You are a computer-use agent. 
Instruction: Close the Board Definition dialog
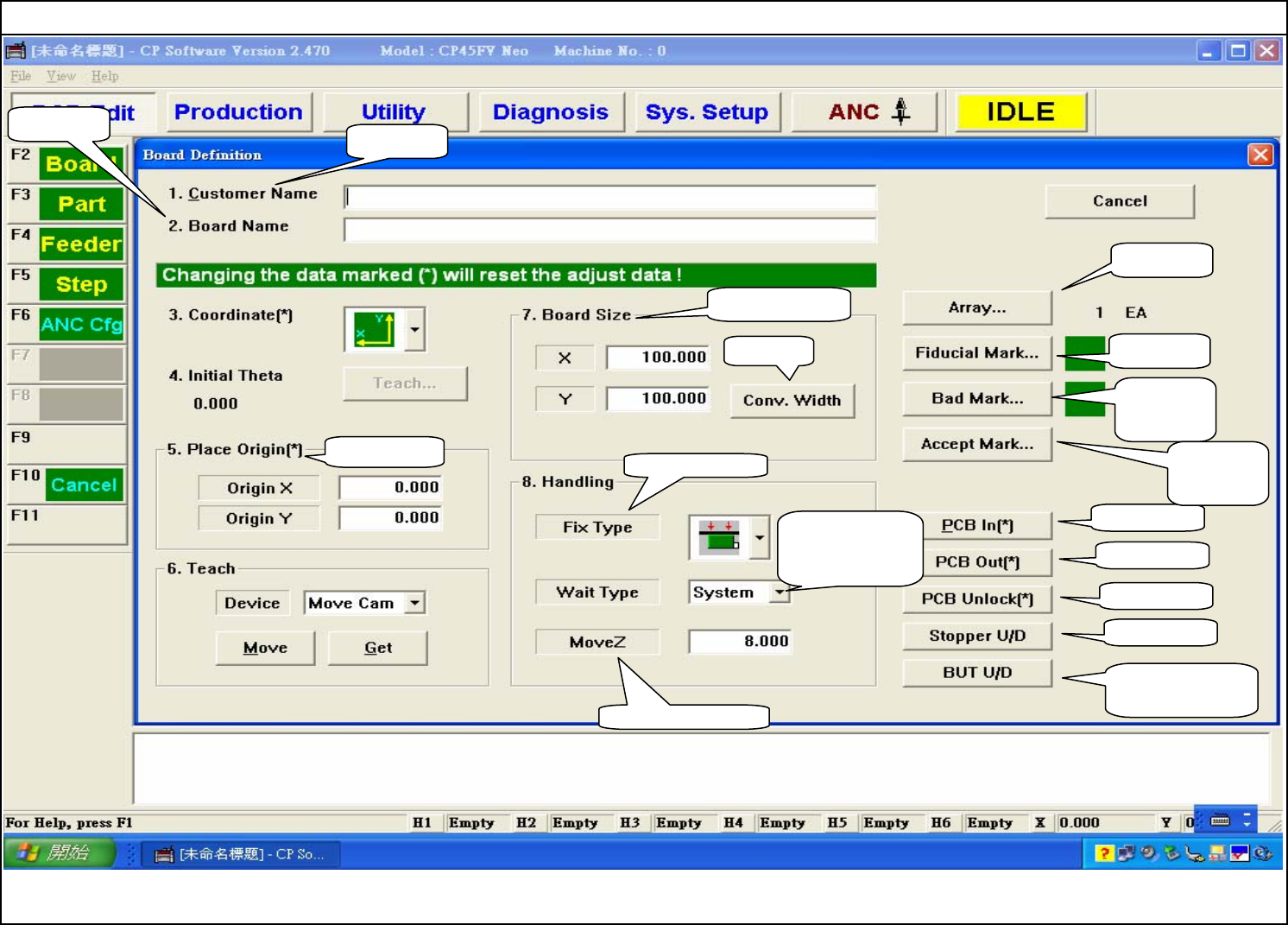coord(1260,155)
